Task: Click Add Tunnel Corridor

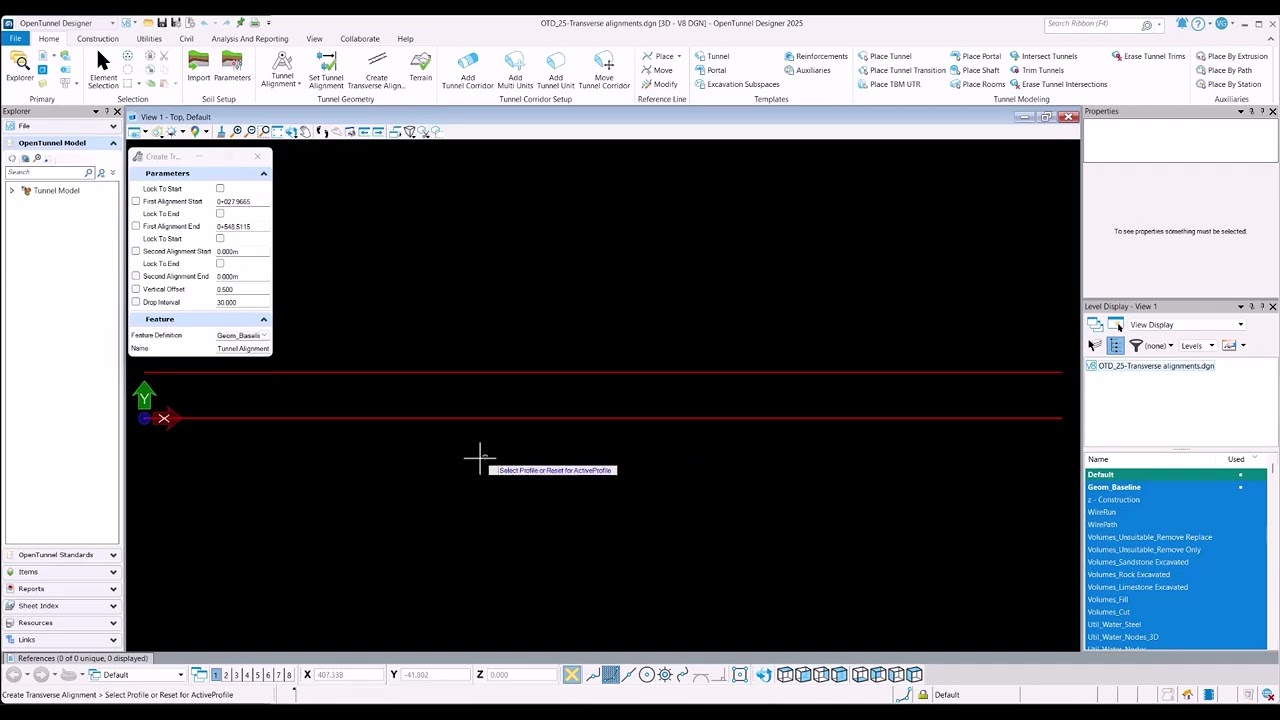Action: point(467,70)
